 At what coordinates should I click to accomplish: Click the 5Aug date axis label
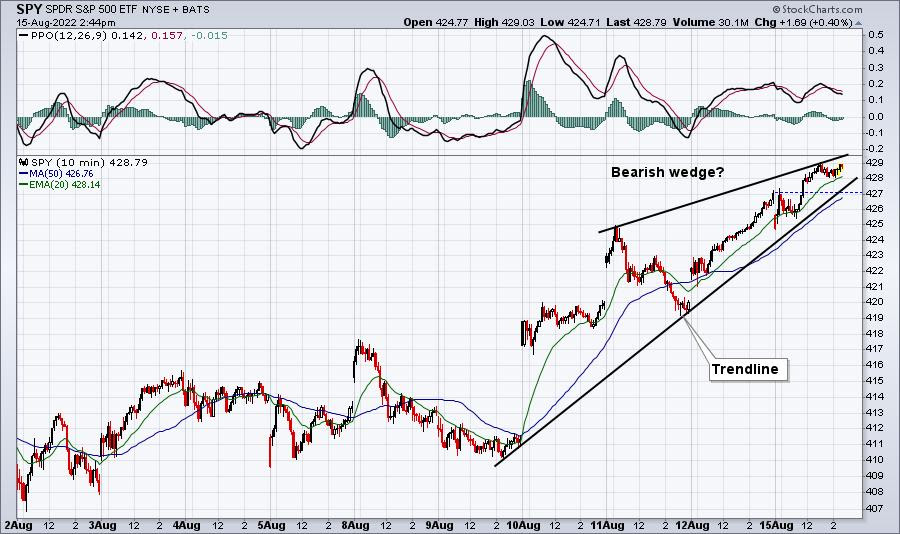tap(271, 525)
